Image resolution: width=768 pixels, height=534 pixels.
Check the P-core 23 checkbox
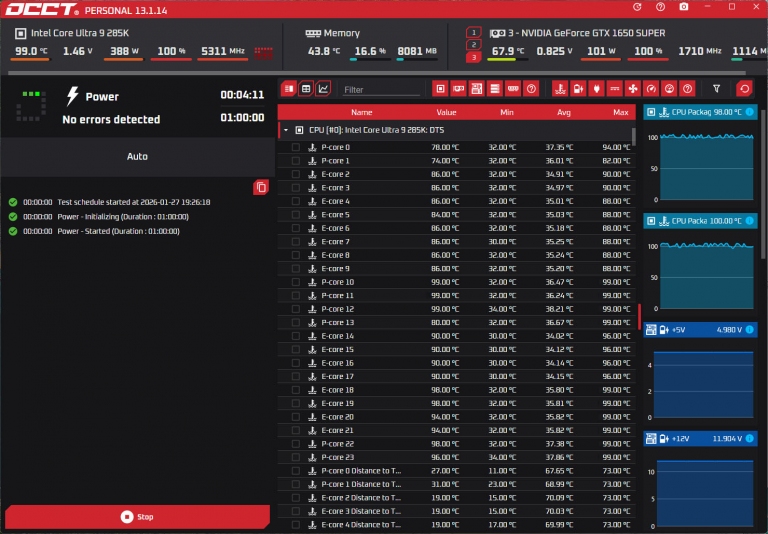pos(296,457)
